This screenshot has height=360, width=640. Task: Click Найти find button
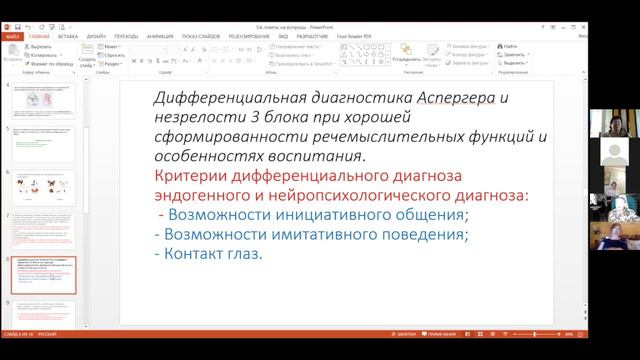[x=507, y=46]
